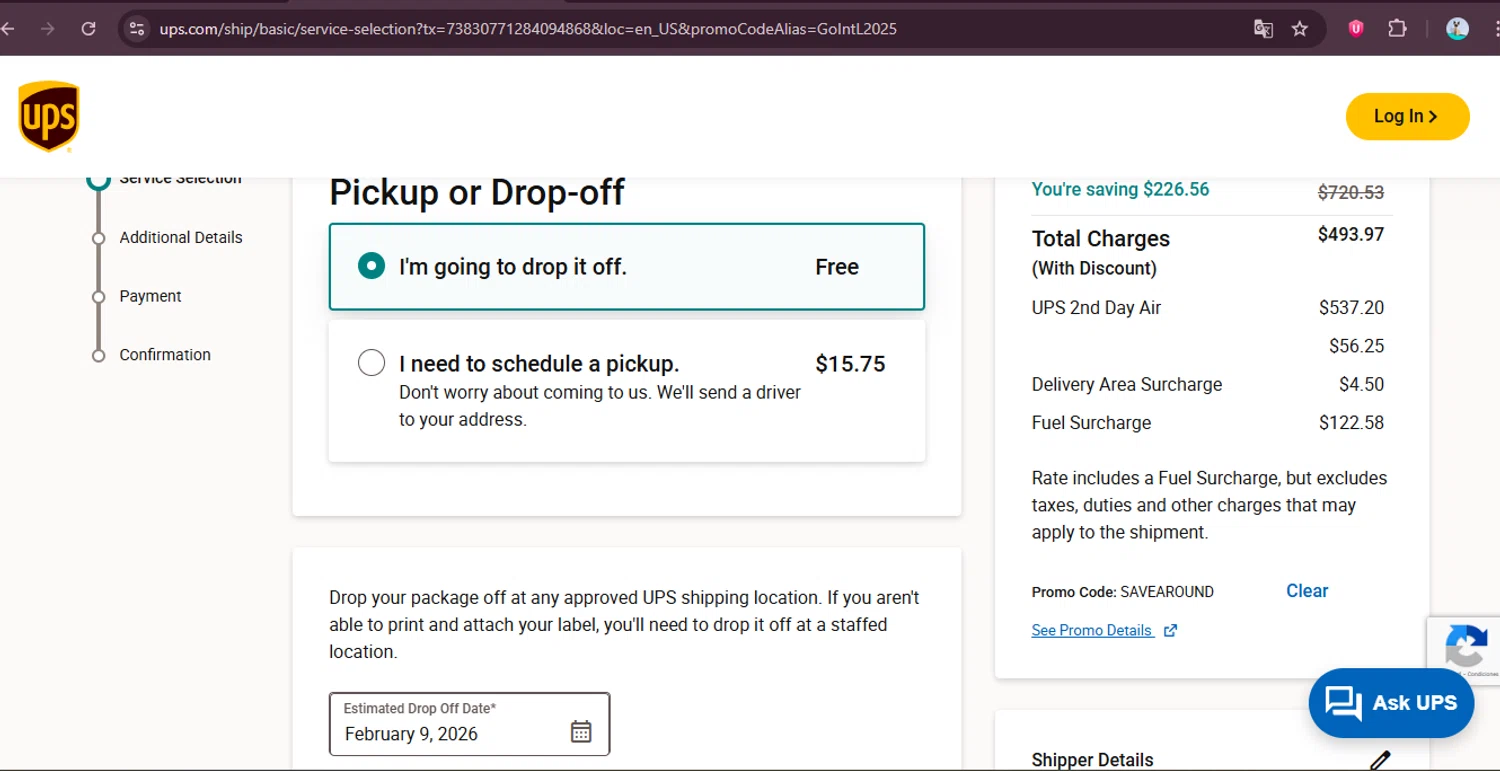
Task: Open the browser profile avatar
Action: pos(1457,29)
